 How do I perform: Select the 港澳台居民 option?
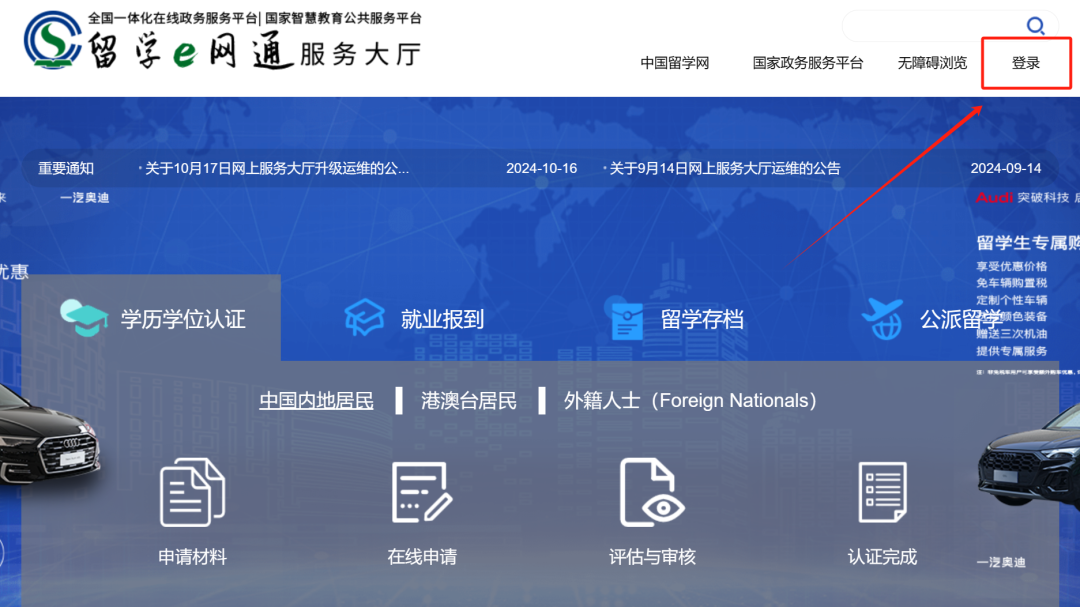[469, 401]
